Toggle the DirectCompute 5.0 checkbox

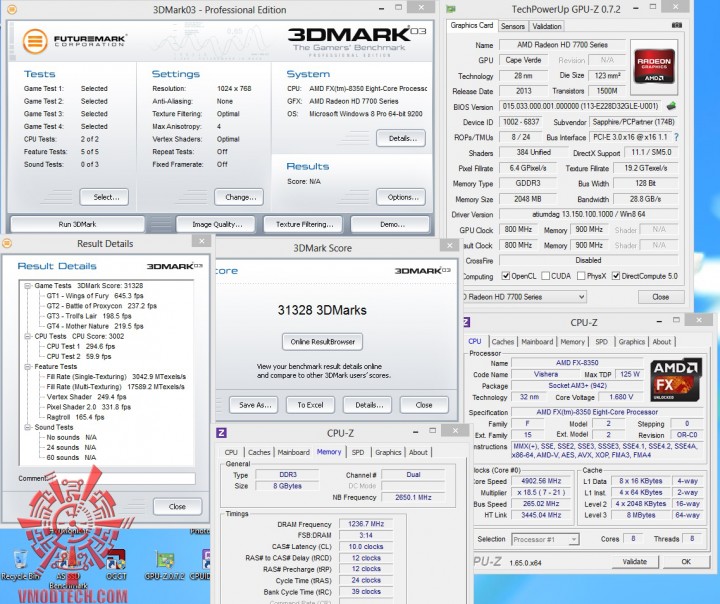[616, 276]
